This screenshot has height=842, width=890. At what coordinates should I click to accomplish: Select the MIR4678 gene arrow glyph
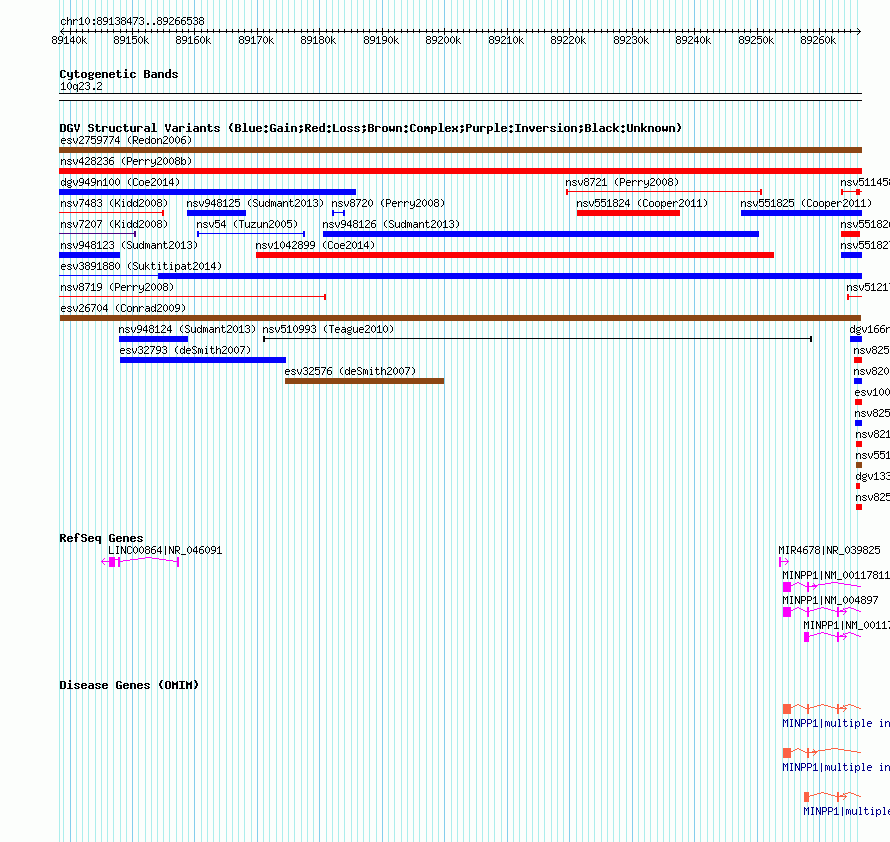pyautogui.click(x=784, y=562)
